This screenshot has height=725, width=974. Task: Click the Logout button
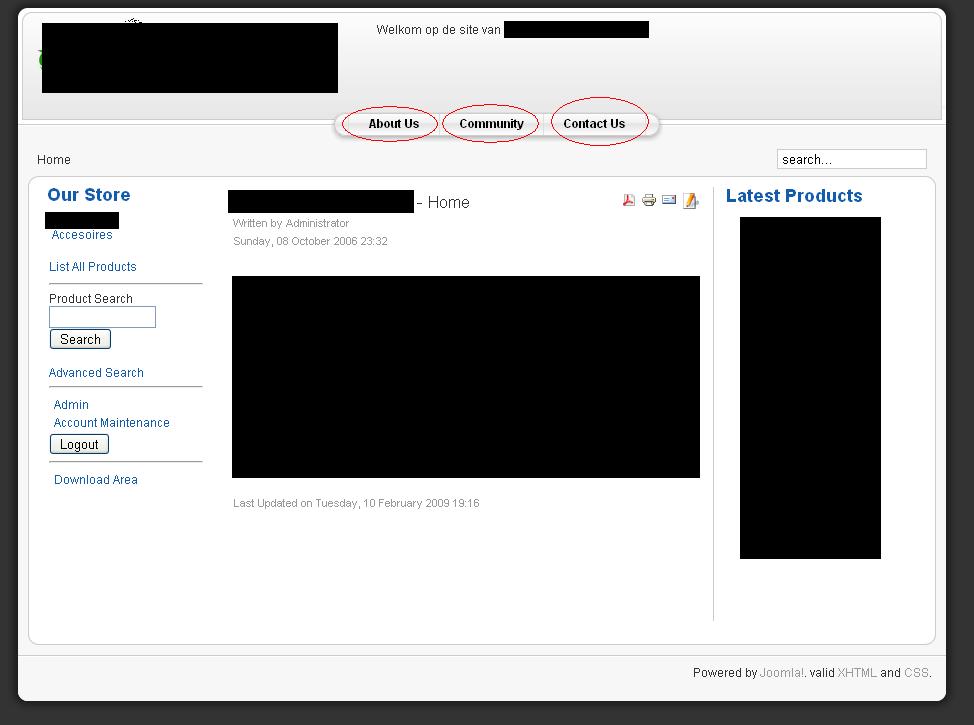(80, 444)
